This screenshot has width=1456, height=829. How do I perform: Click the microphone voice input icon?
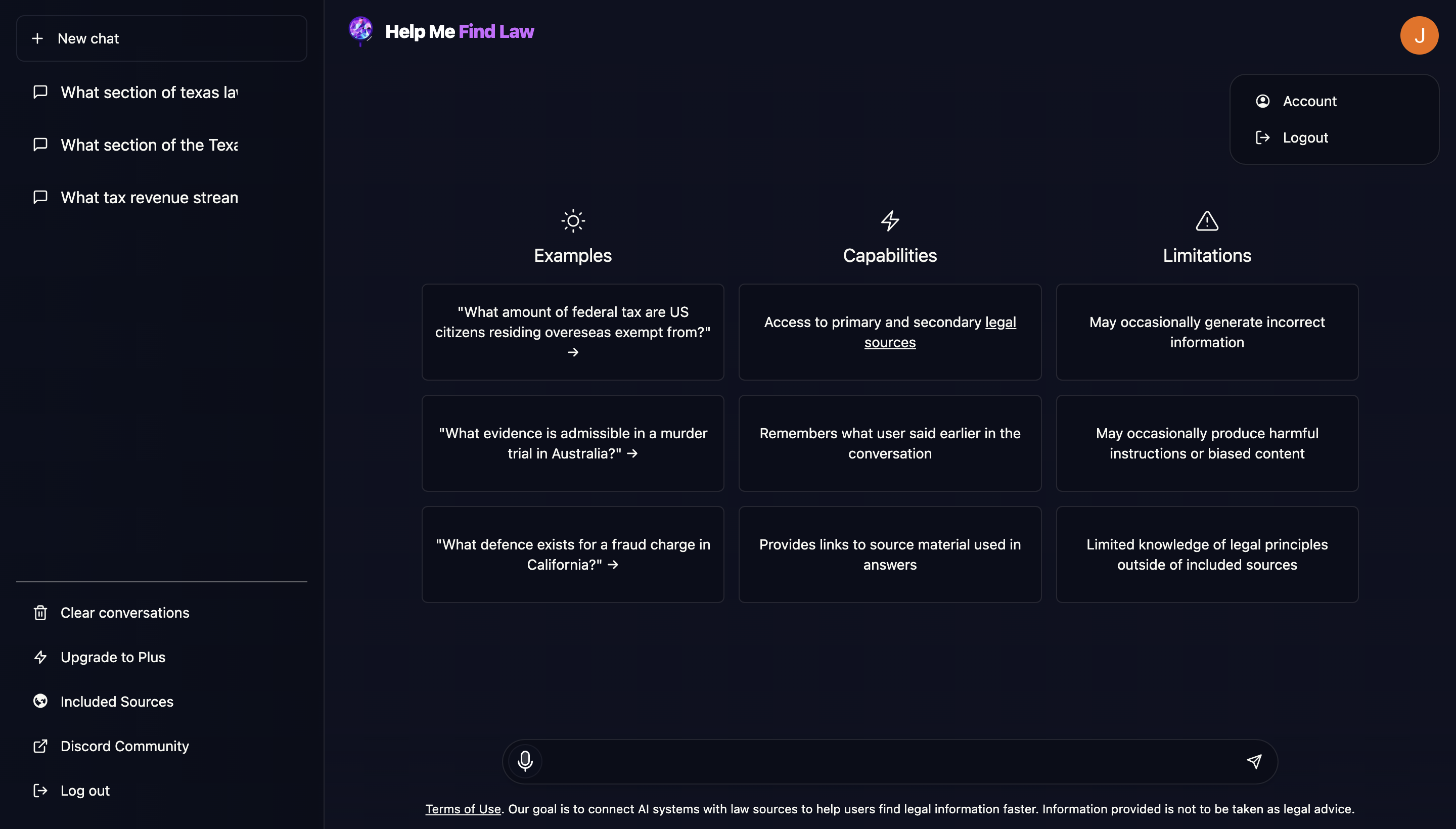[x=524, y=761]
